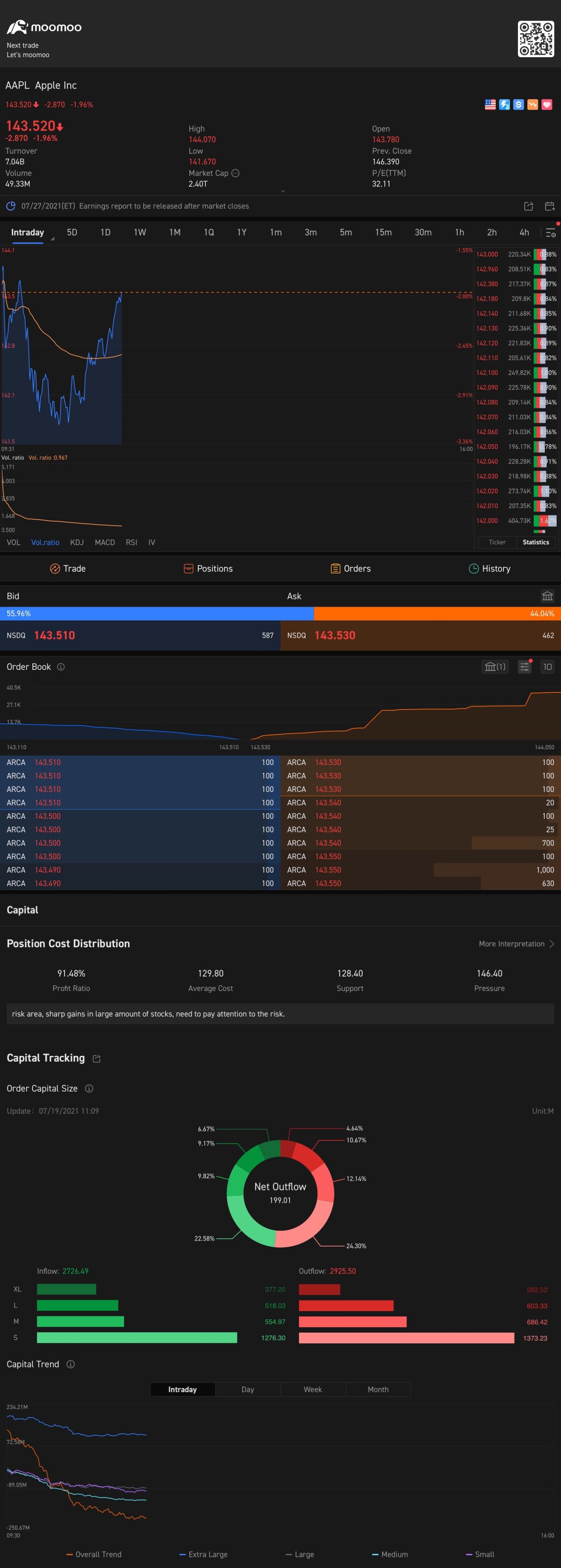
Task: Tap the orange downtrend short icon
Action: pyautogui.click(x=532, y=105)
